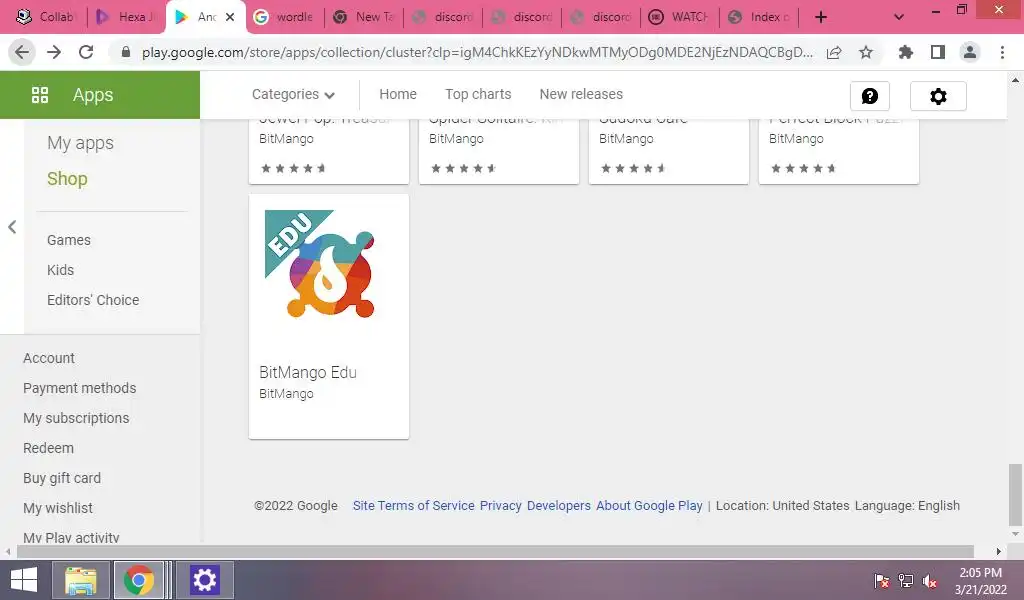1024x600 pixels.
Task: Open the Settings gear taskbar app
Action: click(204, 580)
